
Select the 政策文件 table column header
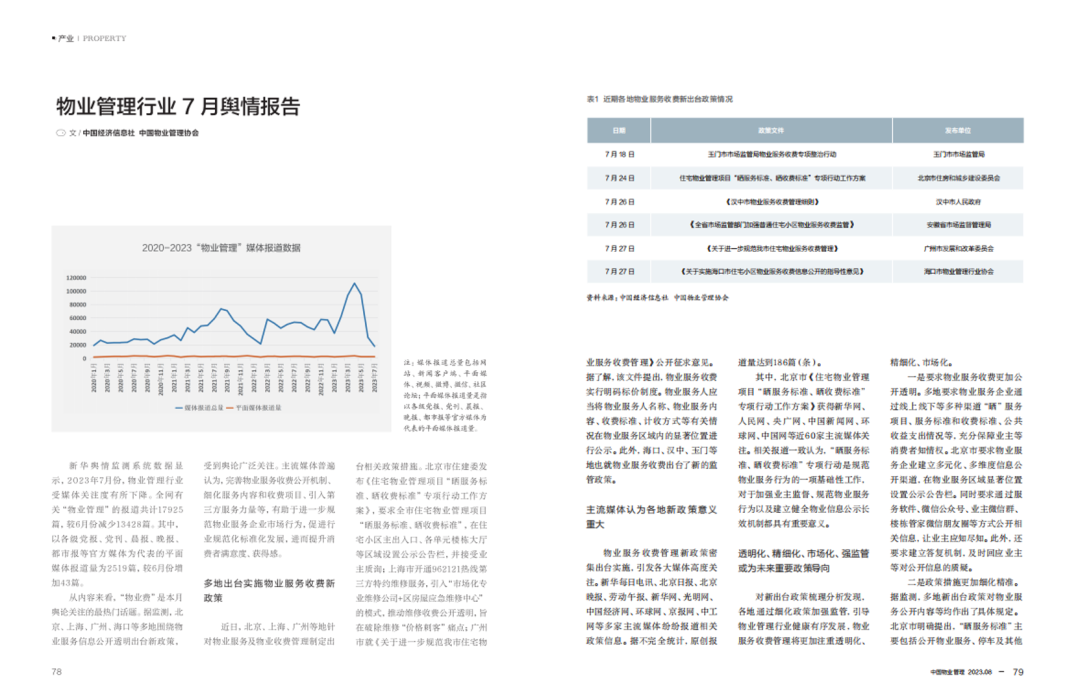(x=772, y=131)
